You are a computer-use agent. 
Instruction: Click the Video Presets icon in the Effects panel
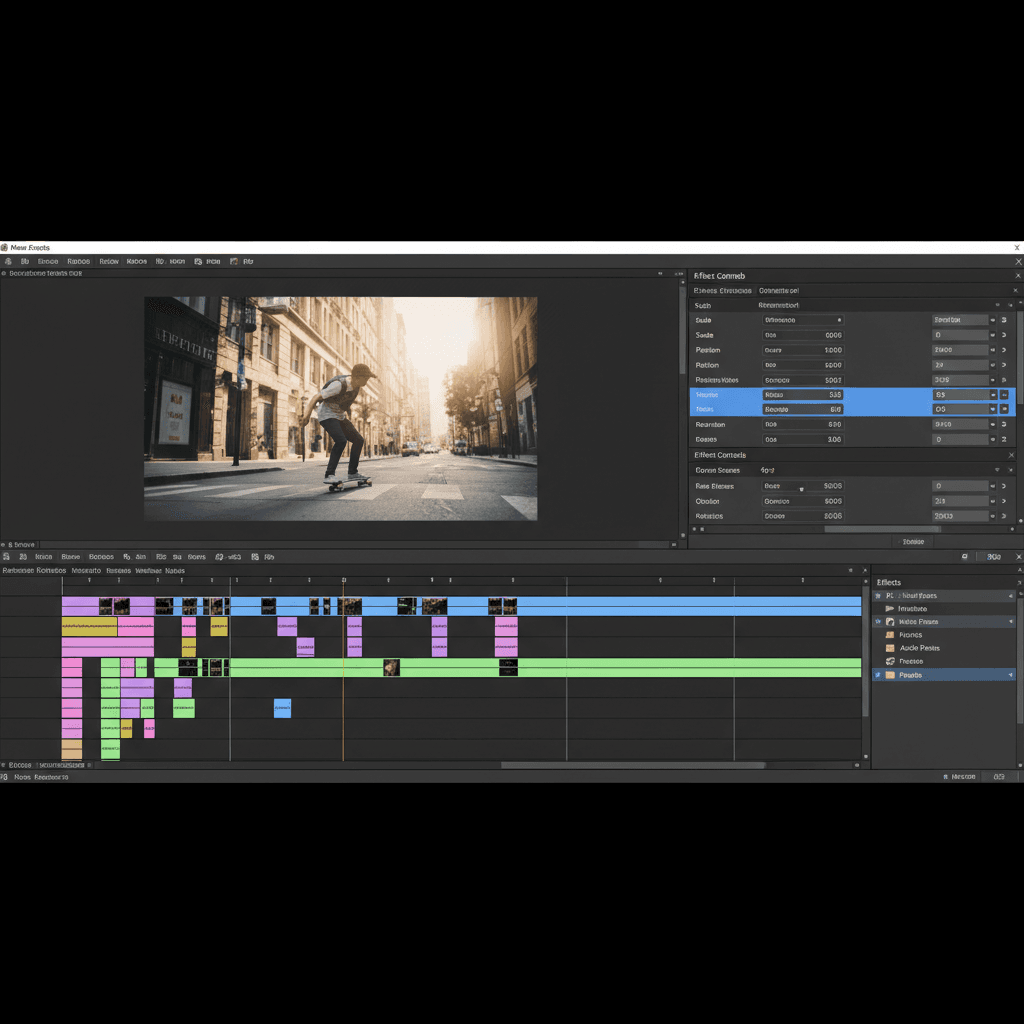[890, 621]
